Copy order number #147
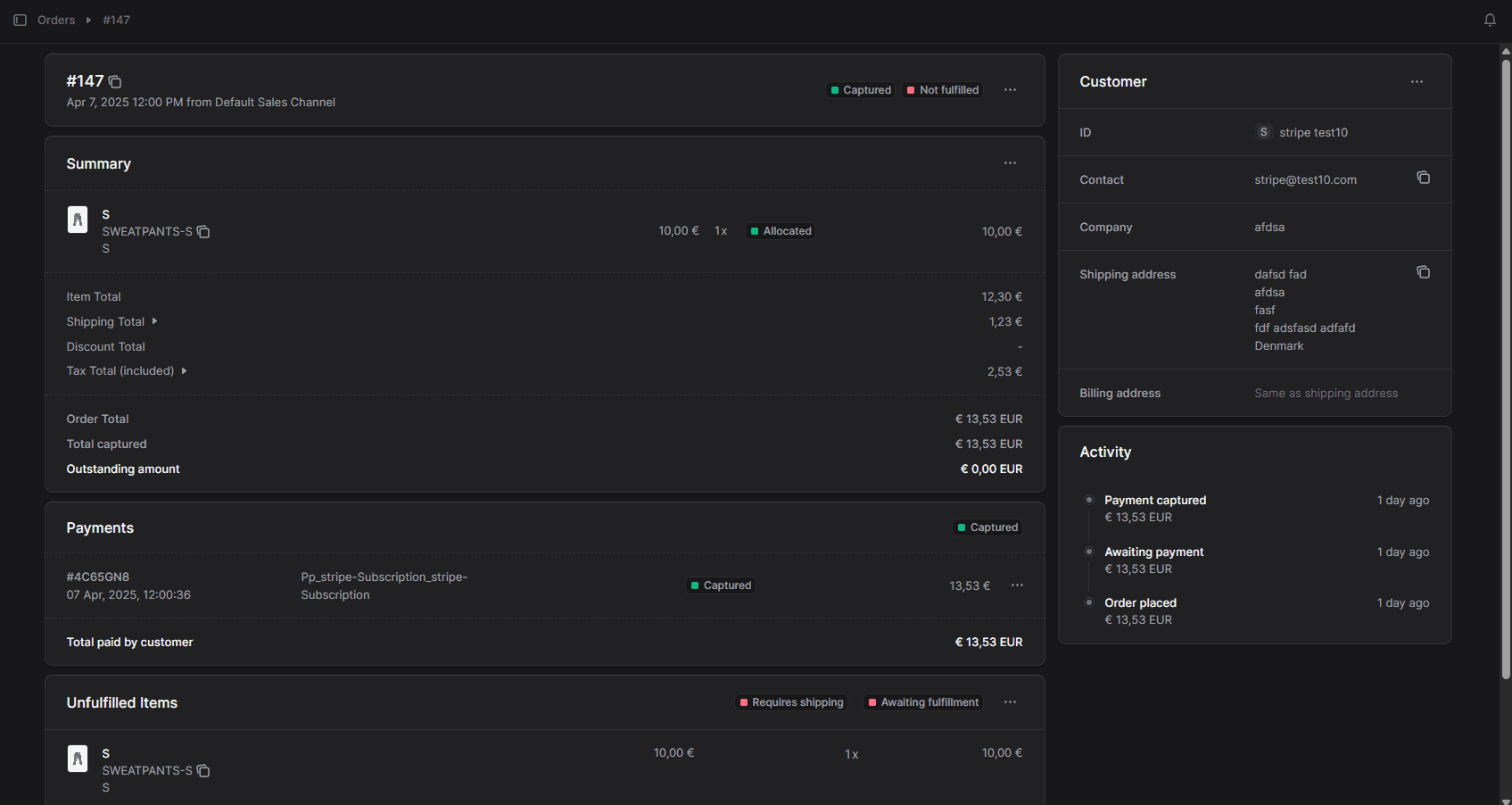 point(114,81)
